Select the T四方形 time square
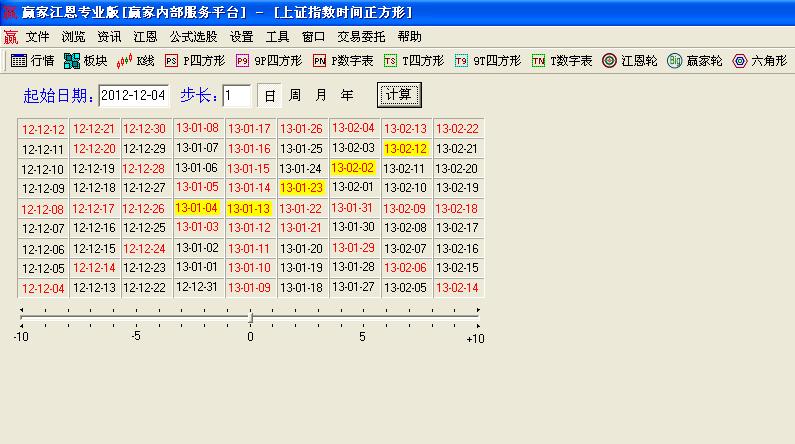The image size is (795, 444). pos(414,61)
